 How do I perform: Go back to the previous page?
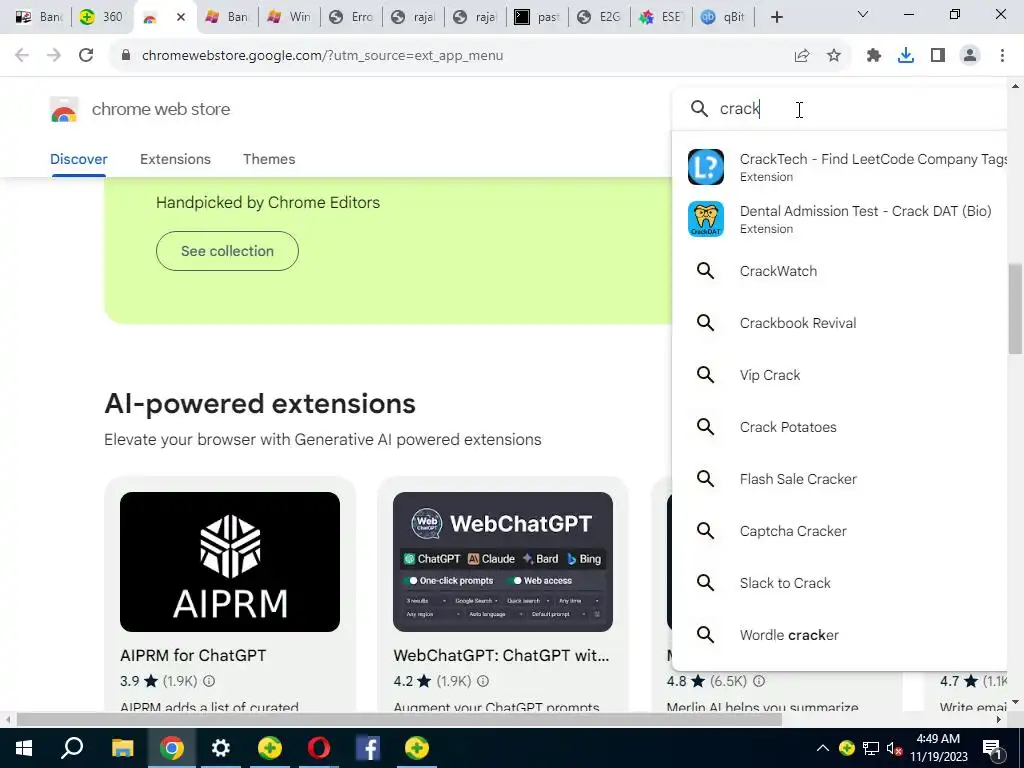pos(22,56)
